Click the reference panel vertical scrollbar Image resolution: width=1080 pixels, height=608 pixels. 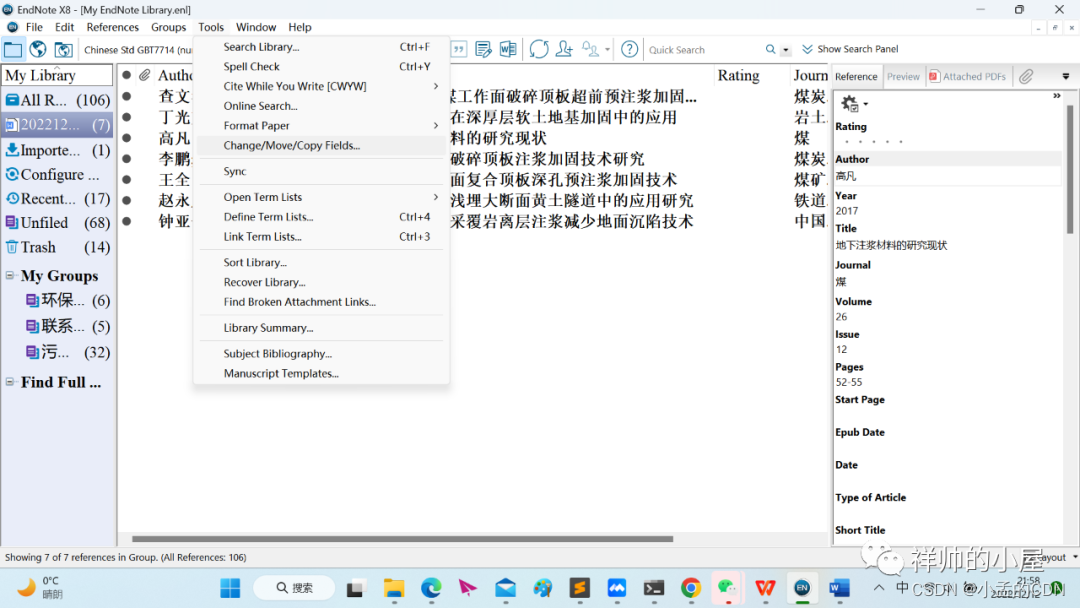[1070, 169]
